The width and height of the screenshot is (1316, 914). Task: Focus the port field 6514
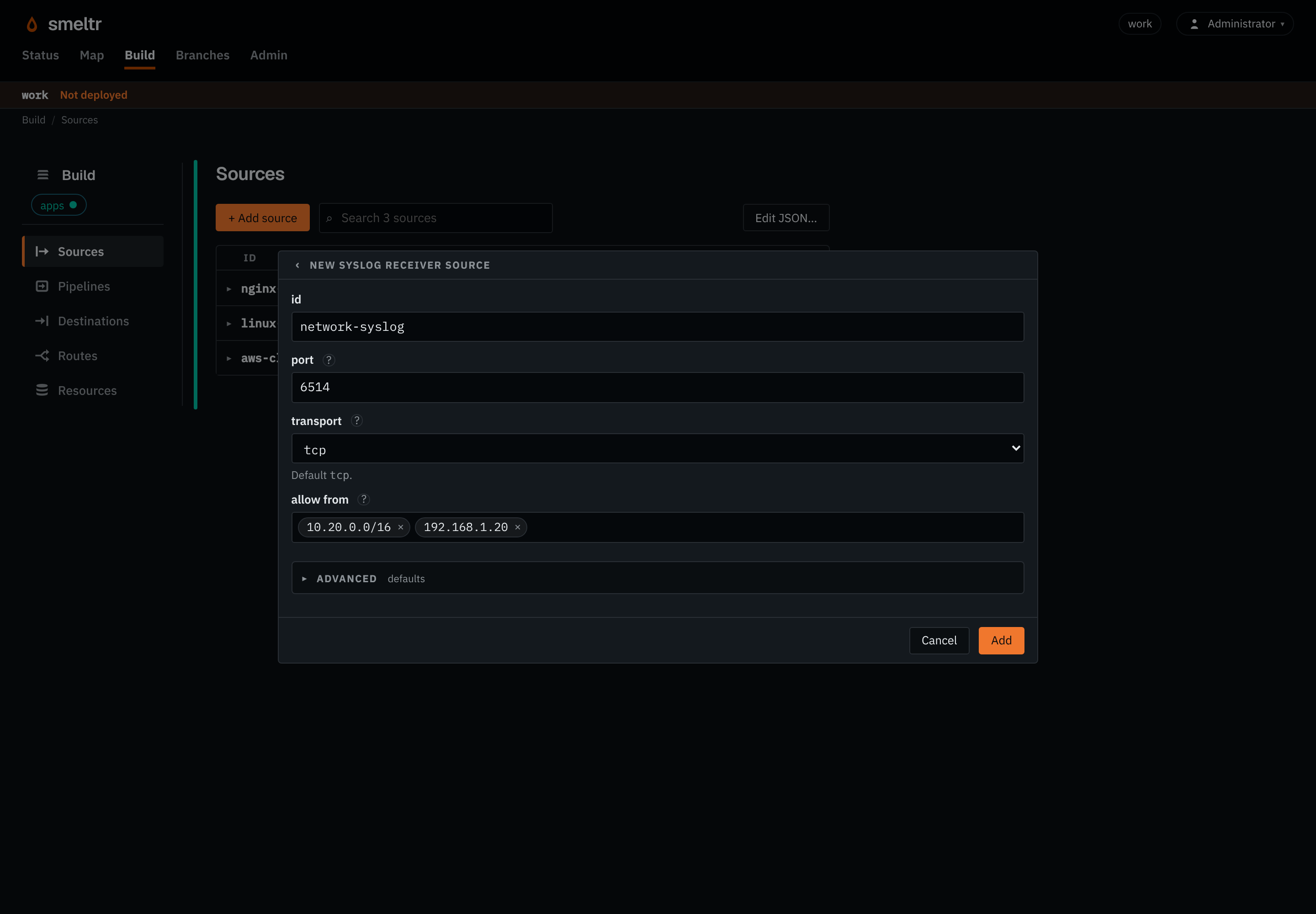[x=658, y=388]
